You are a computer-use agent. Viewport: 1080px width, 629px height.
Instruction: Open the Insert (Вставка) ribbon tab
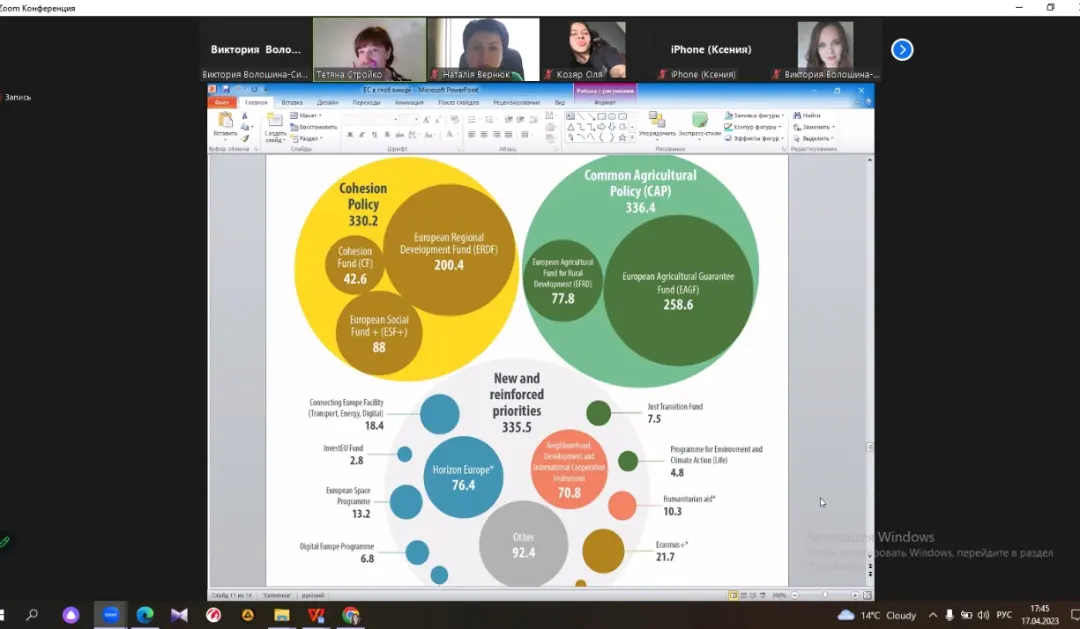[292, 102]
